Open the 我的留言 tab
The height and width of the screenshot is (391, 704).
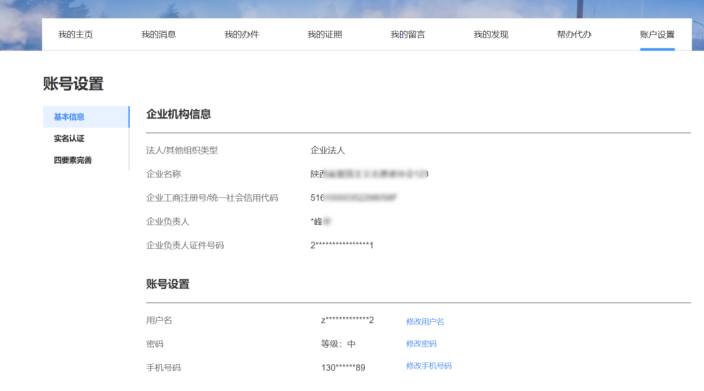tap(408, 35)
